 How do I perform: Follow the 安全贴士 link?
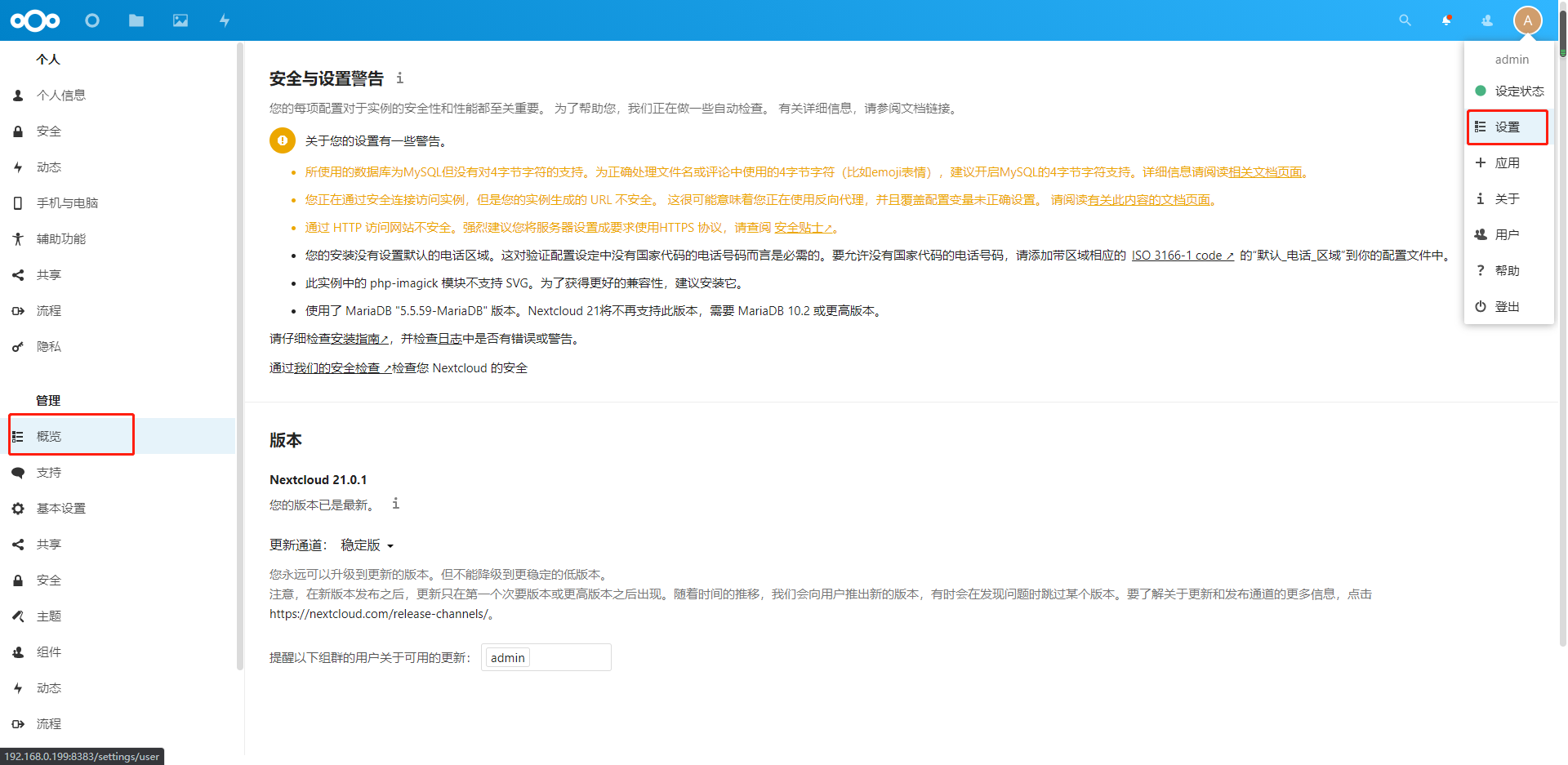click(x=804, y=228)
